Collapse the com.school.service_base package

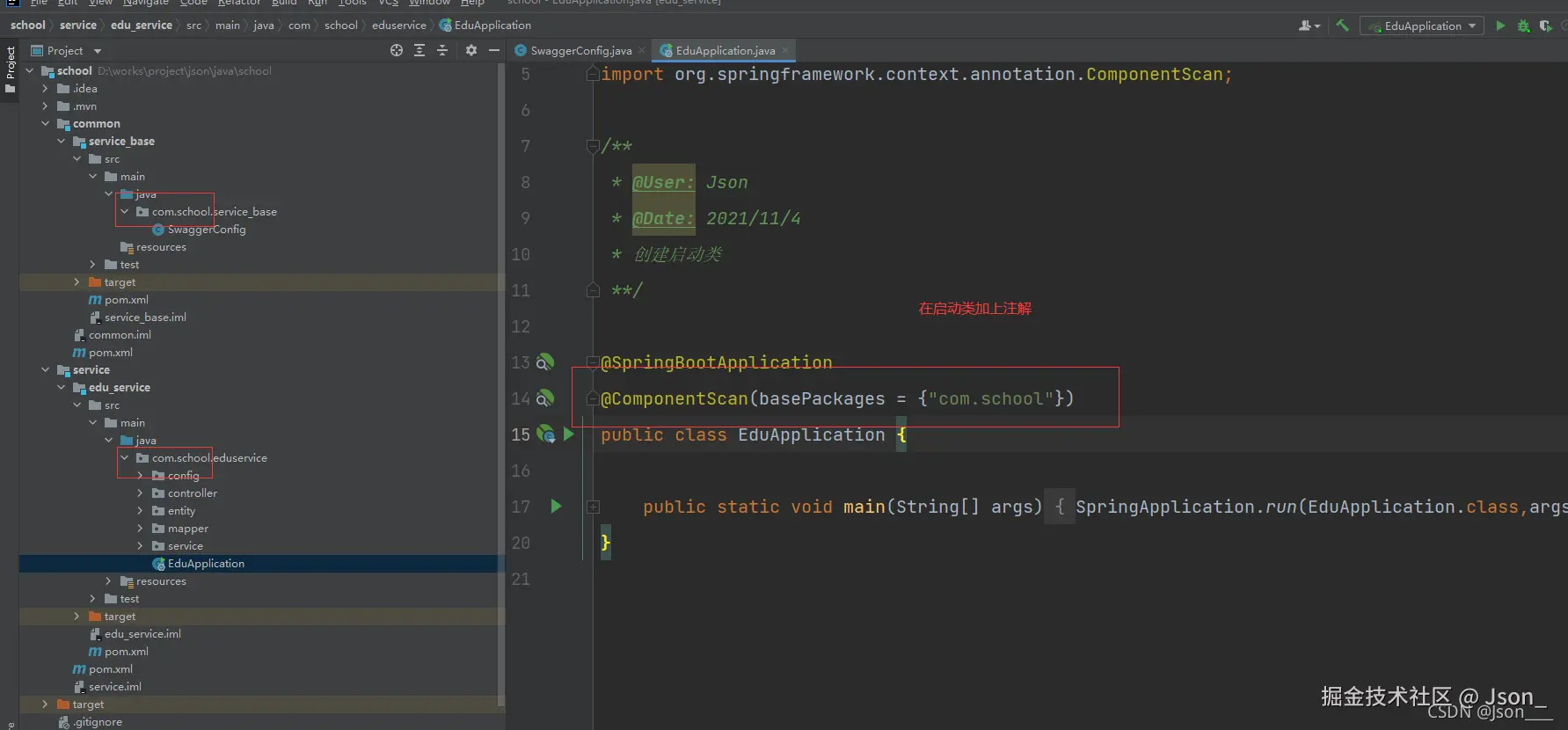point(124,212)
